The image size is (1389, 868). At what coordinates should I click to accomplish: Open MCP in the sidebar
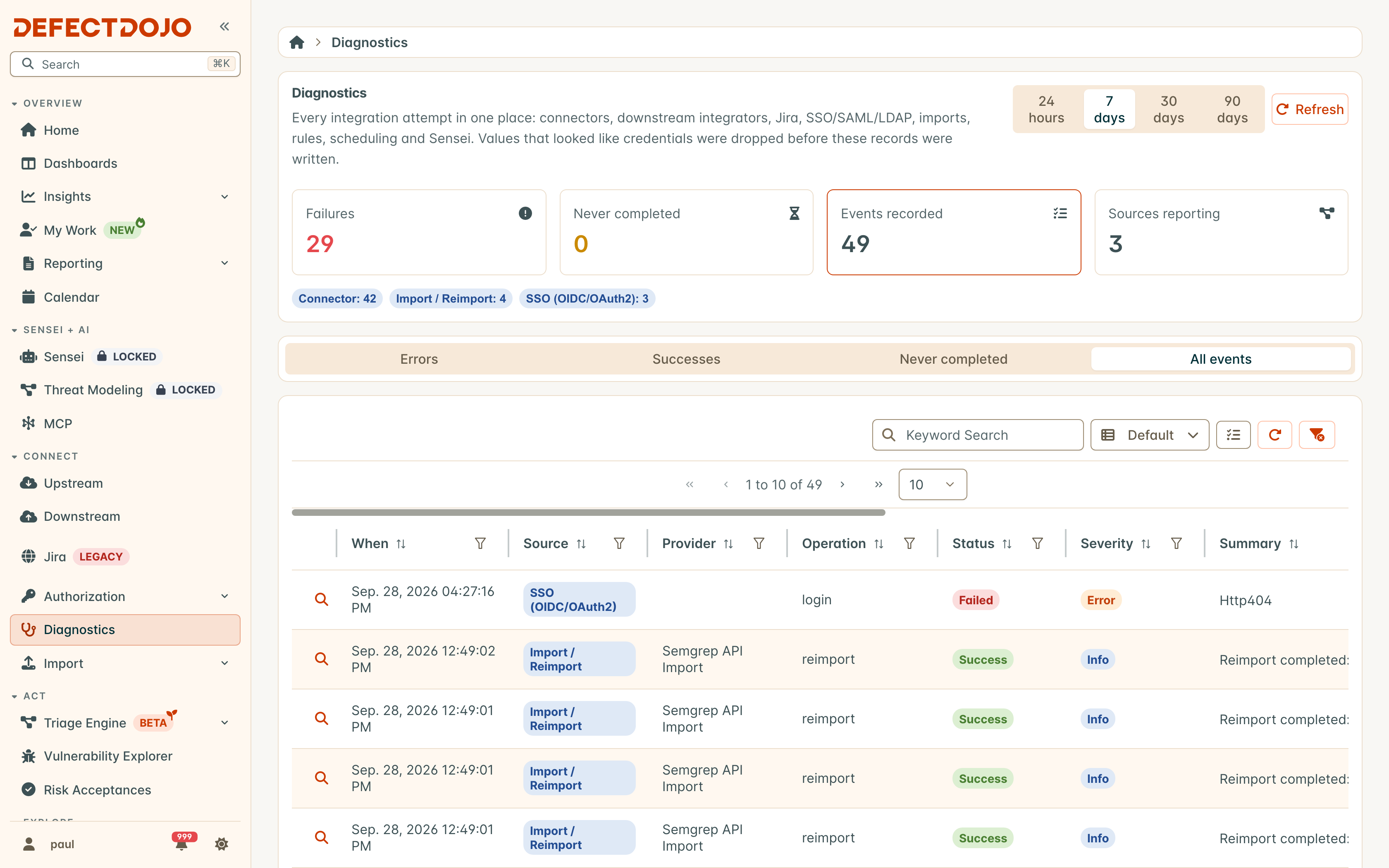pyautogui.click(x=125, y=424)
